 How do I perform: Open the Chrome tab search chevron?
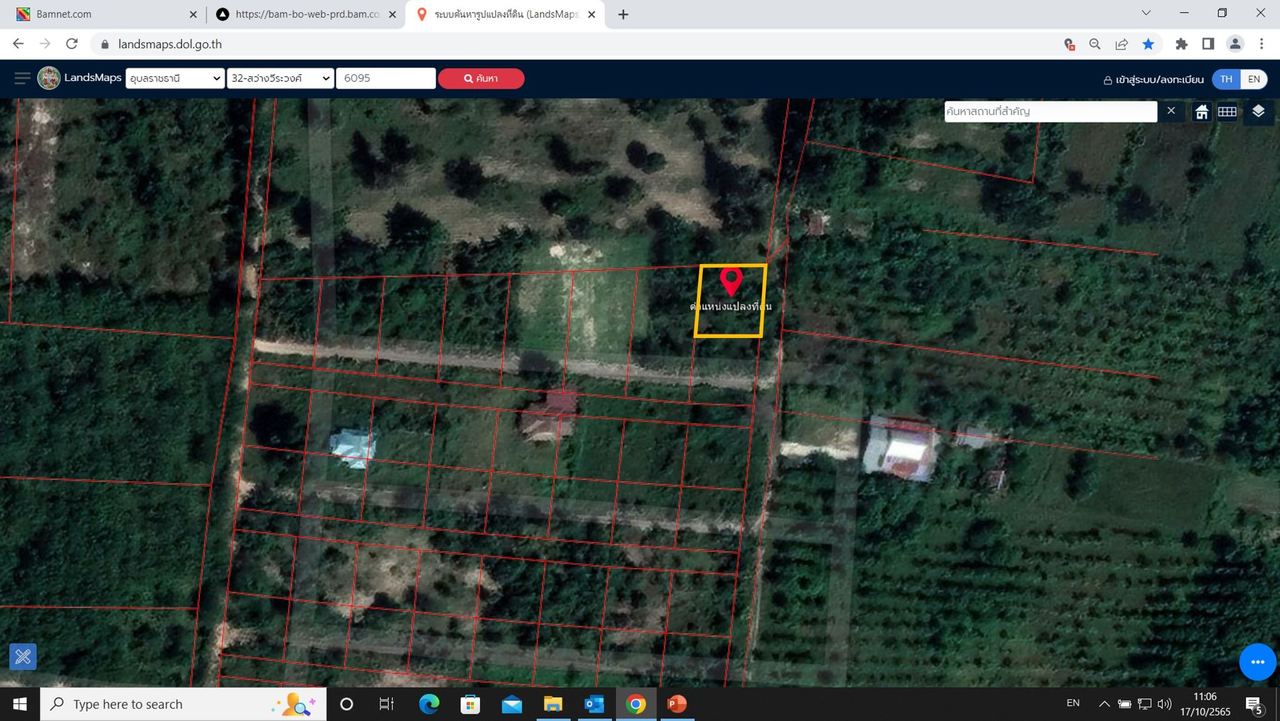pos(1147,14)
